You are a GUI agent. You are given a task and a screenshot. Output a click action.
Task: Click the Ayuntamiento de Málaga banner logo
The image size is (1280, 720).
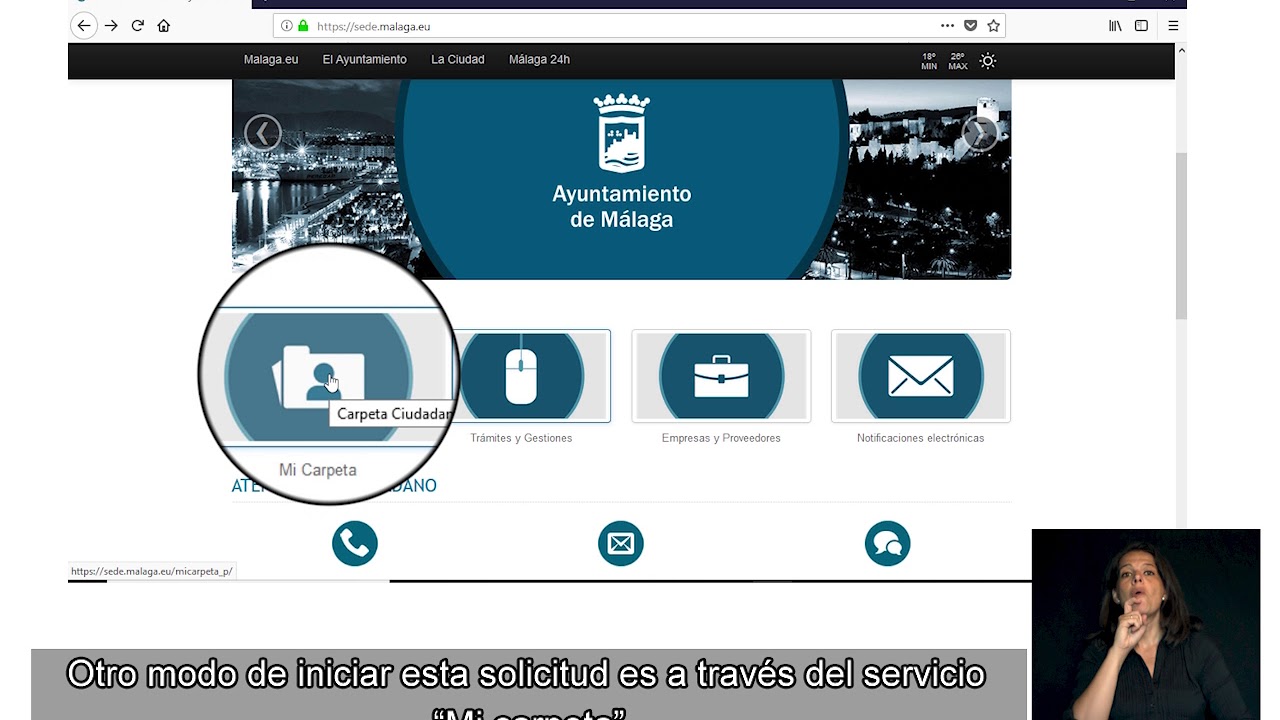622,163
